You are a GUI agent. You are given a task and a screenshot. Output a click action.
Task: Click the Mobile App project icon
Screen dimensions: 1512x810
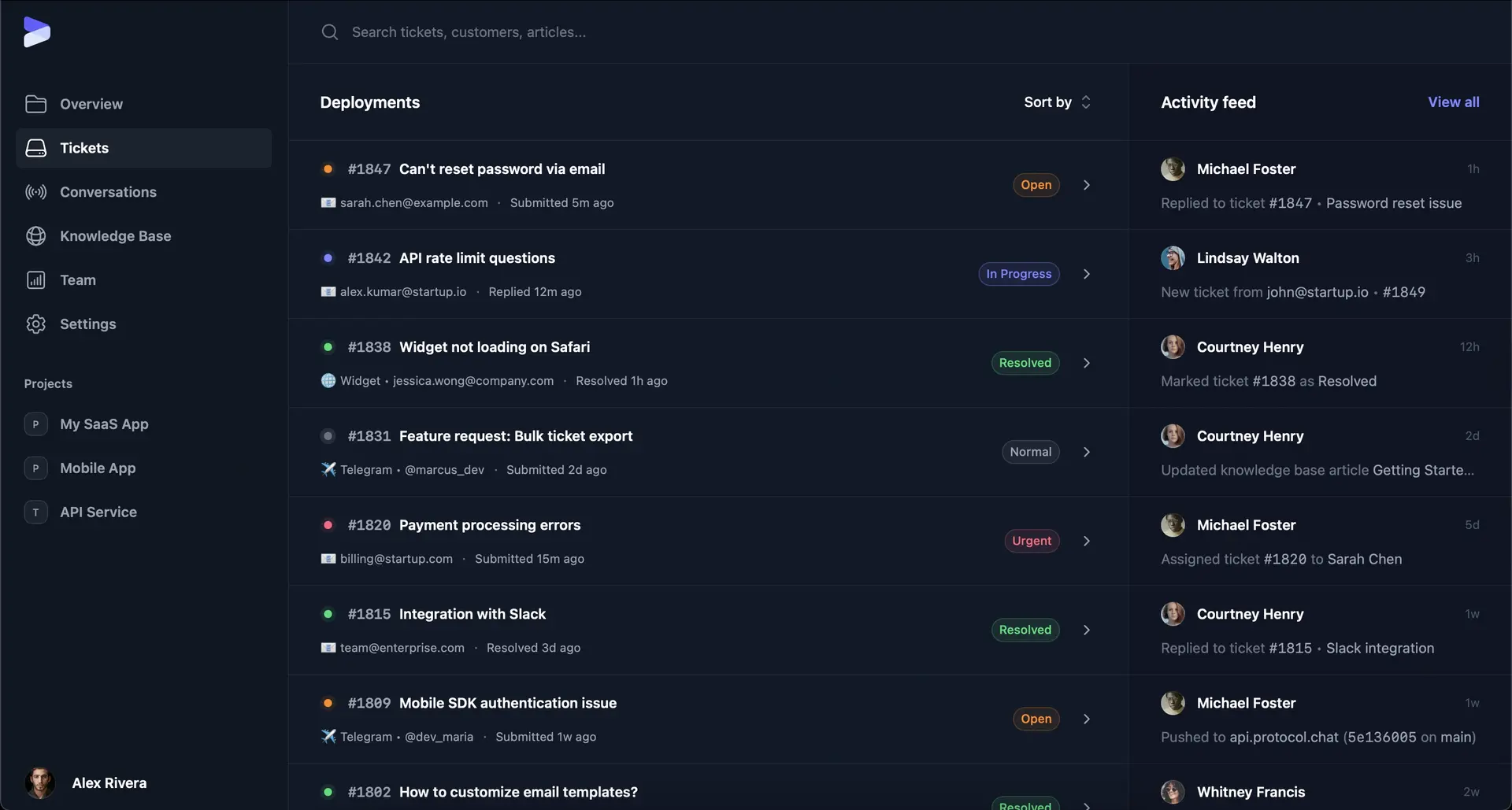click(x=35, y=468)
